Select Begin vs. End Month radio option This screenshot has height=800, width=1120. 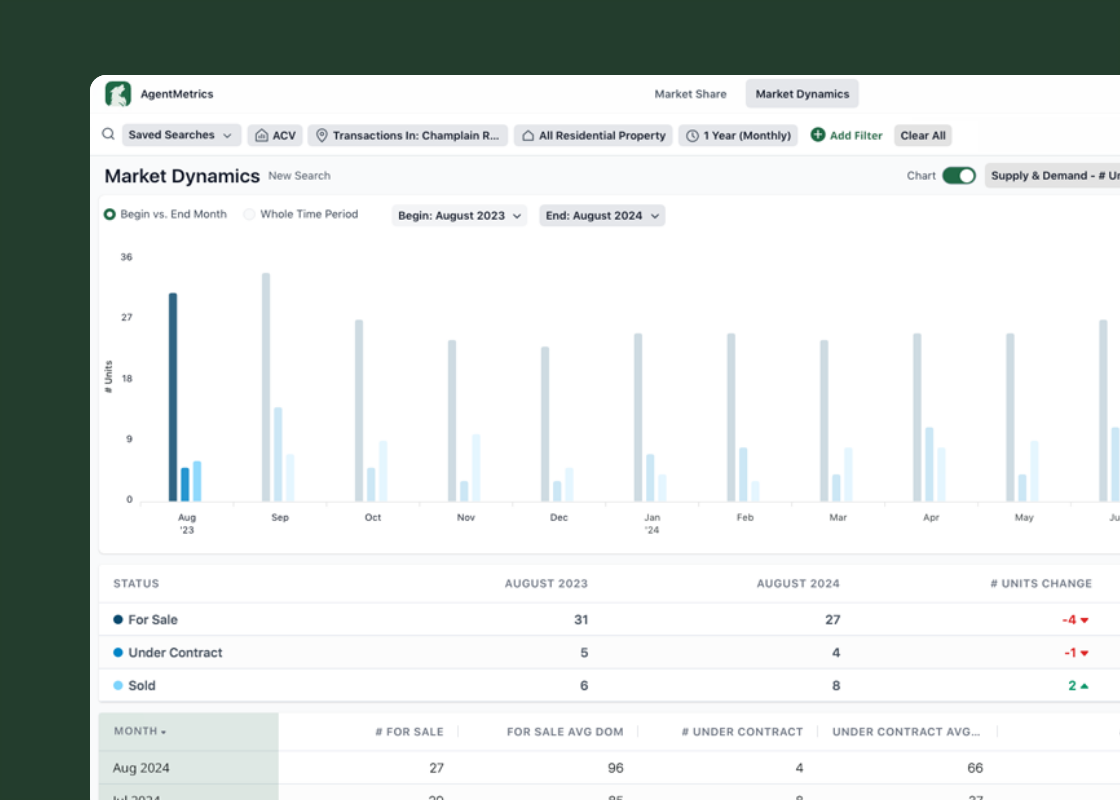(110, 214)
